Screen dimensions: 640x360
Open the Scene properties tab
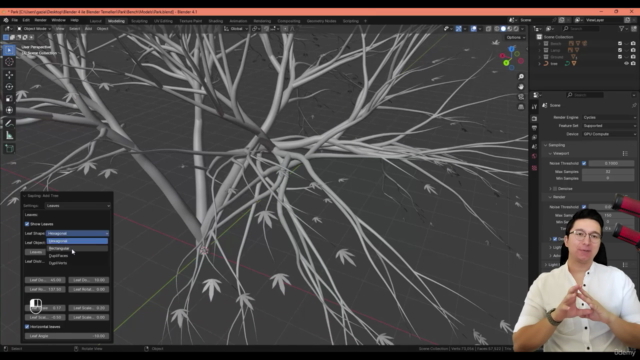click(x=534, y=147)
